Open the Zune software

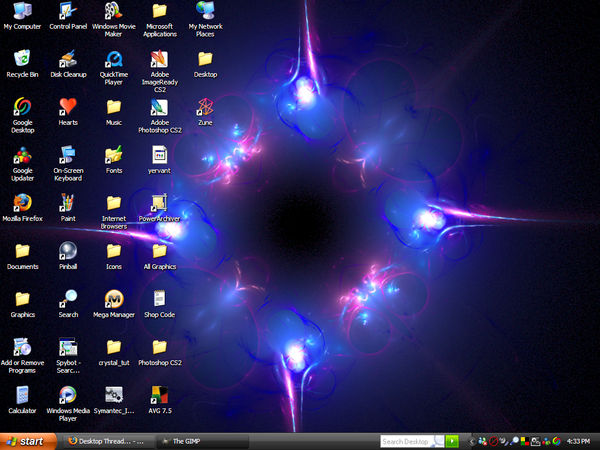[205, 111]
